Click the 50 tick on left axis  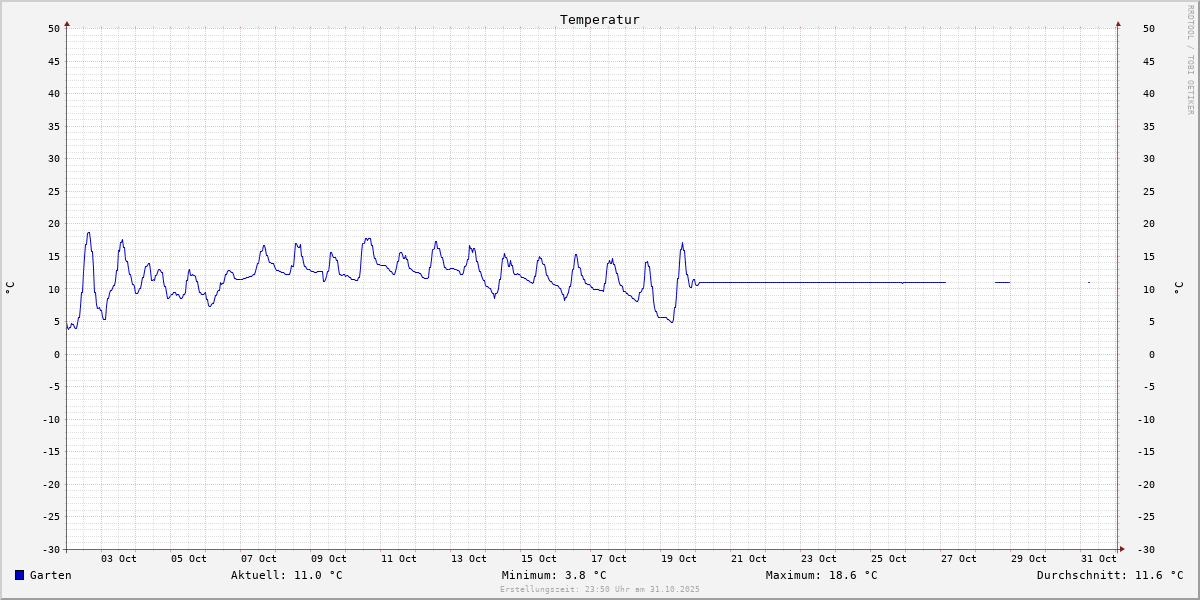coord(54,28)
